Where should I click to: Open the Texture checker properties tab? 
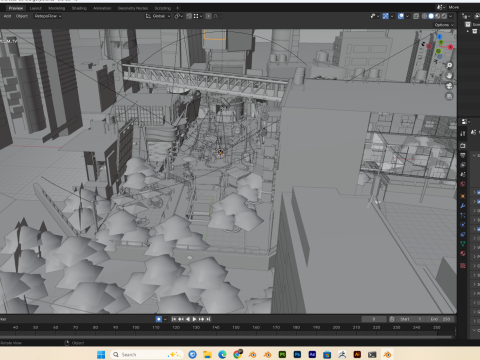coord(463,266)
